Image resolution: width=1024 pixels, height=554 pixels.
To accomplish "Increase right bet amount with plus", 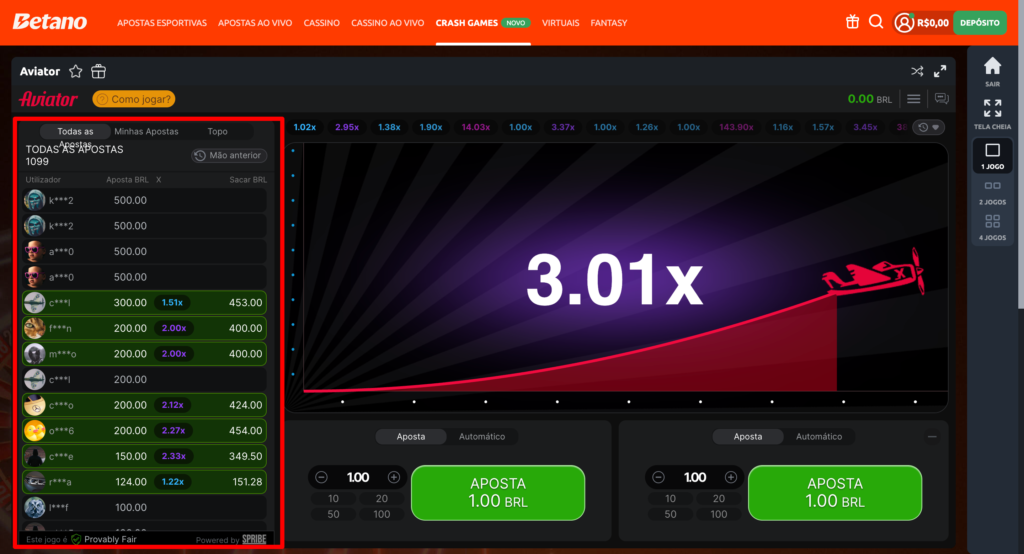I will pos(731,478).
